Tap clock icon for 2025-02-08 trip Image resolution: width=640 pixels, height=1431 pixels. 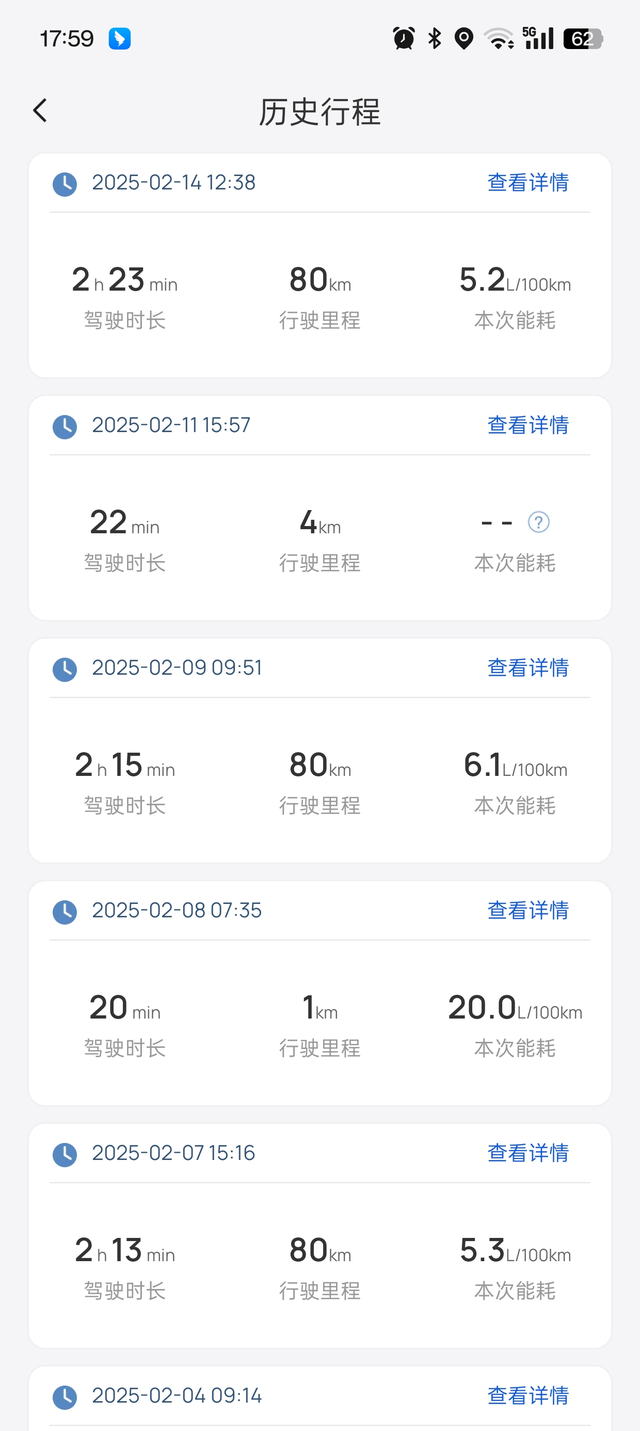pyautogui.click(x=64, y=911)
